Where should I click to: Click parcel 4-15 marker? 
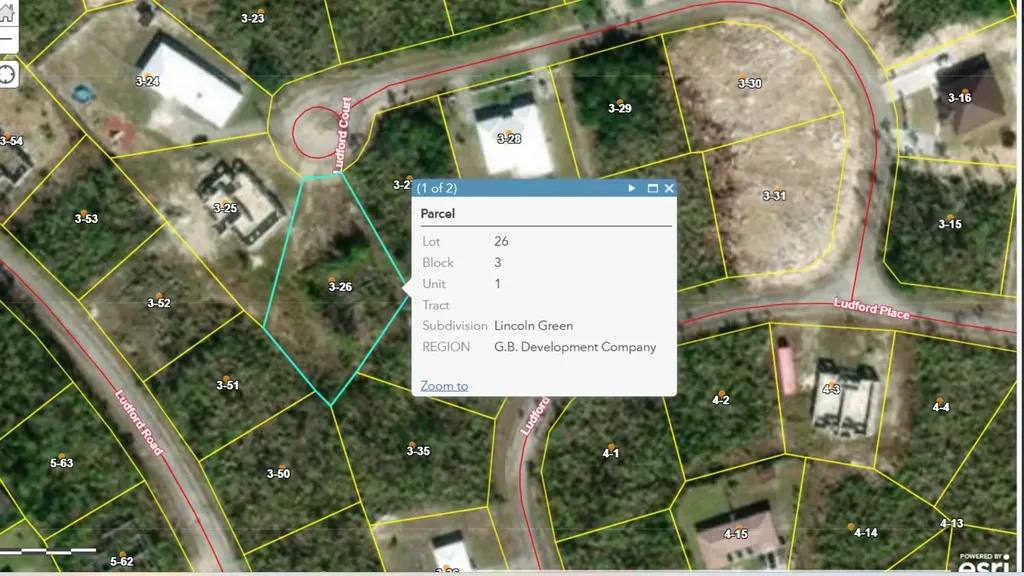tap(735, 533)
